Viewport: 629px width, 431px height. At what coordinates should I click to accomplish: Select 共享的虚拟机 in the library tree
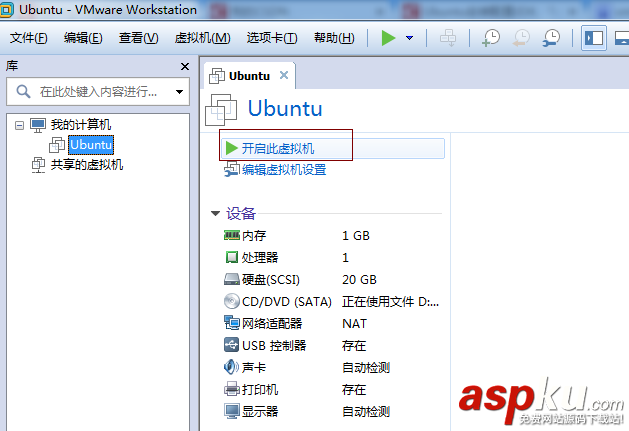pyautogui.click(x=87, y=165)
